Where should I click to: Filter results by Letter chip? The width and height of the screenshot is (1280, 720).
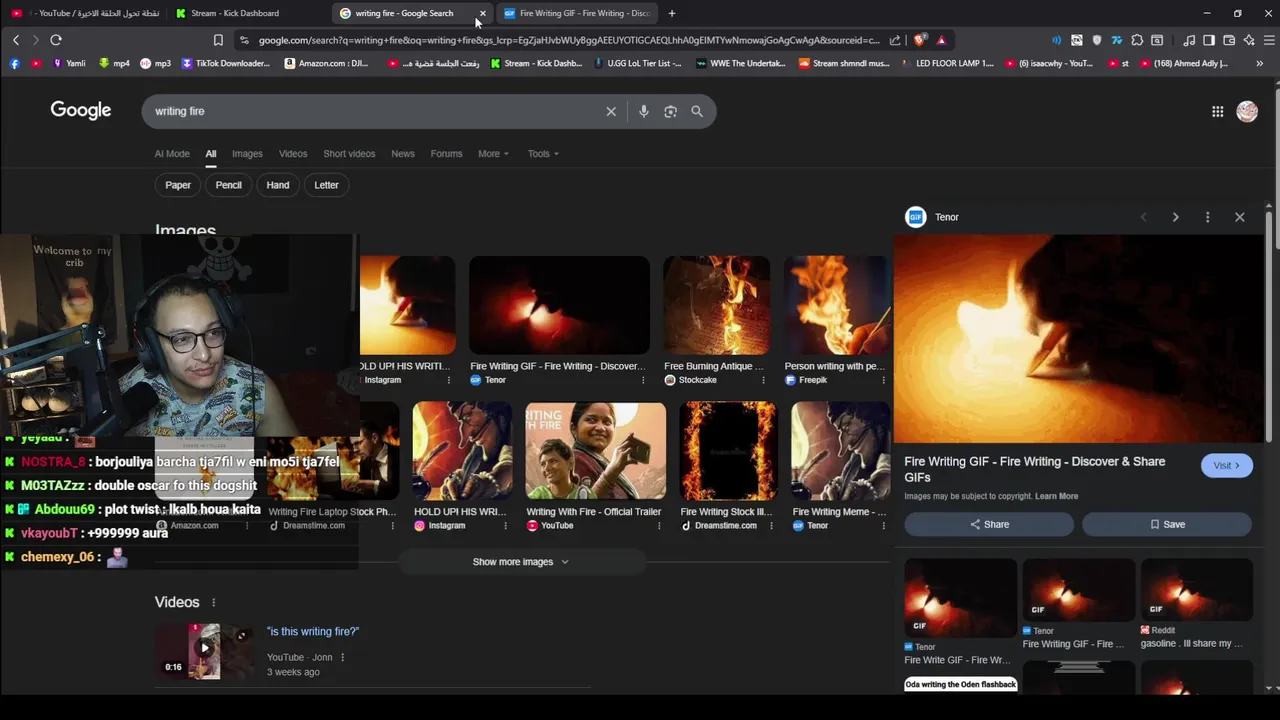click(x=326, y=185)
